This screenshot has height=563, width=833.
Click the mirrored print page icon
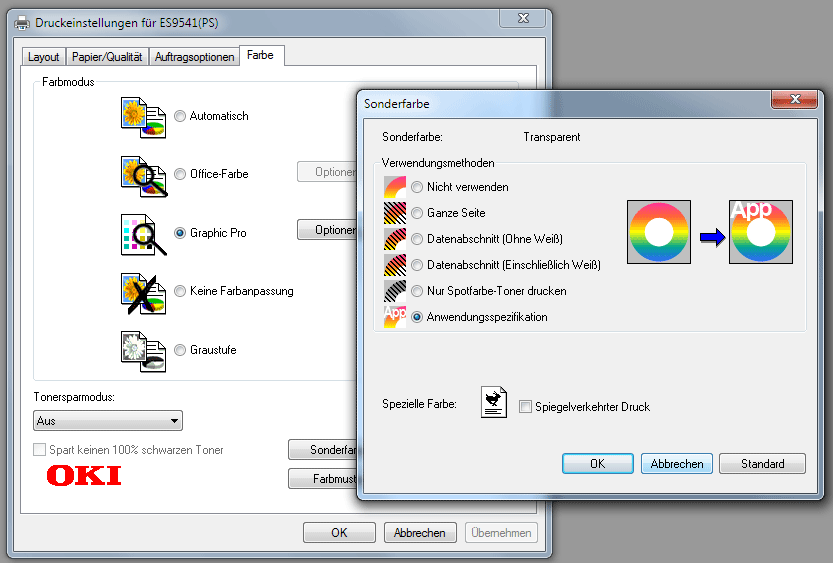pyautogui.click(x=494, y=402)
